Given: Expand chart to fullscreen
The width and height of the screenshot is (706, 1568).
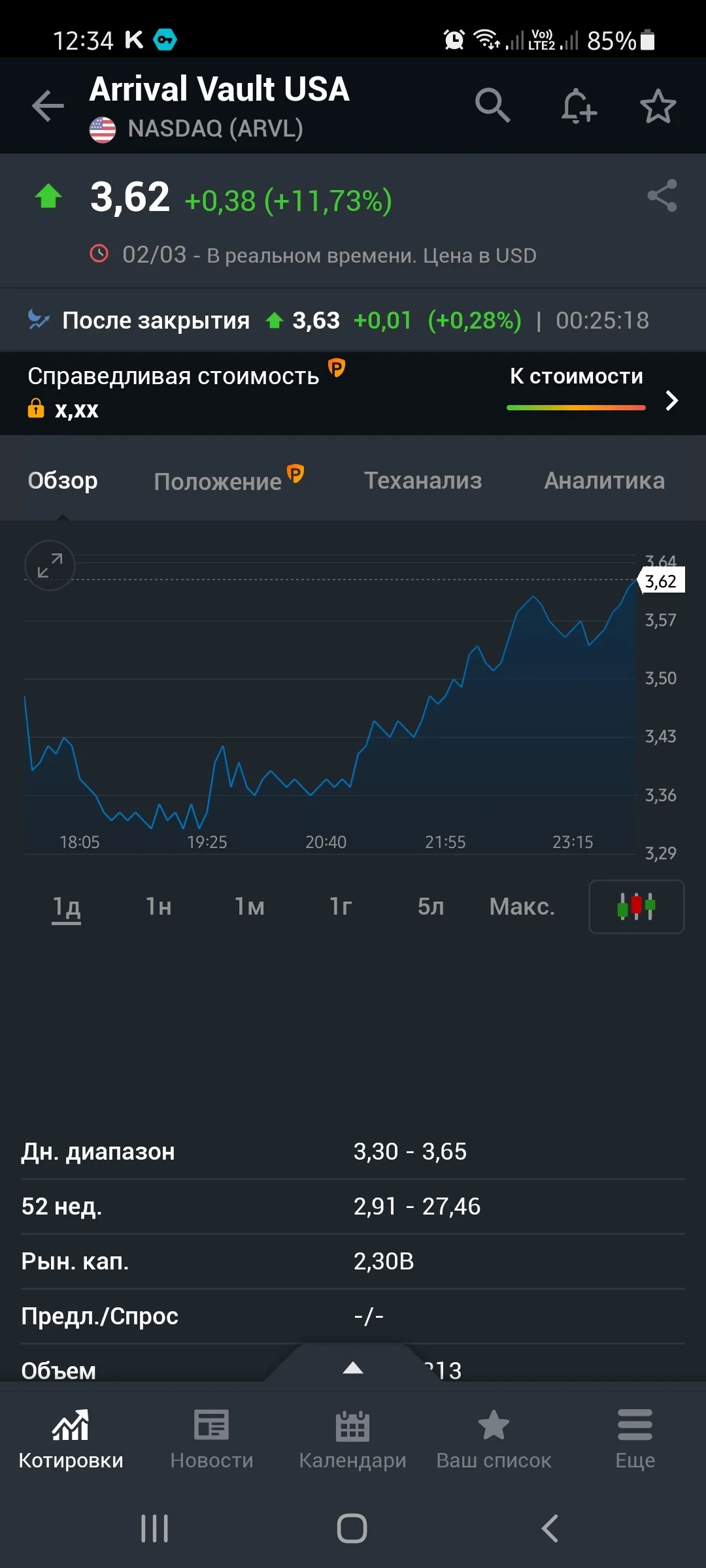Looking at the screenshot, I should click(x=50, y=565).
